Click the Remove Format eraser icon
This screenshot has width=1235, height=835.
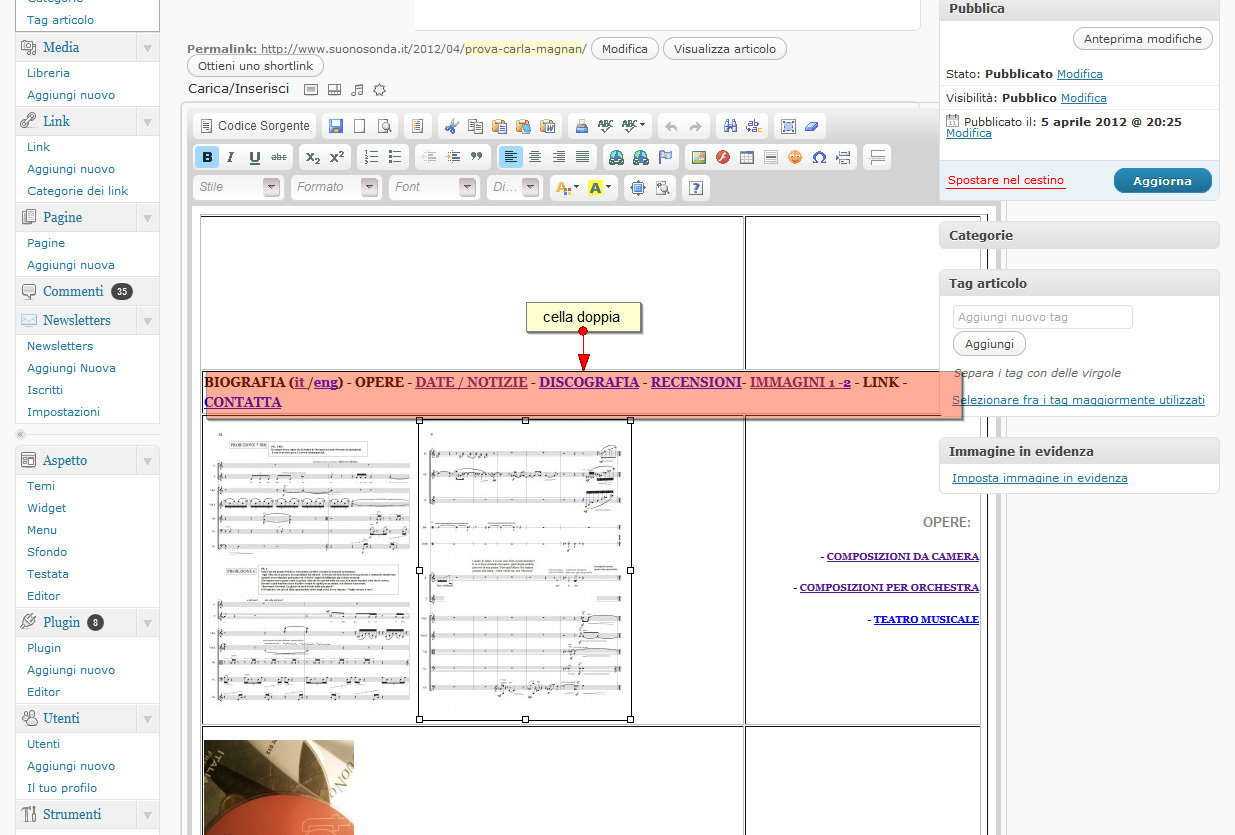811,126
